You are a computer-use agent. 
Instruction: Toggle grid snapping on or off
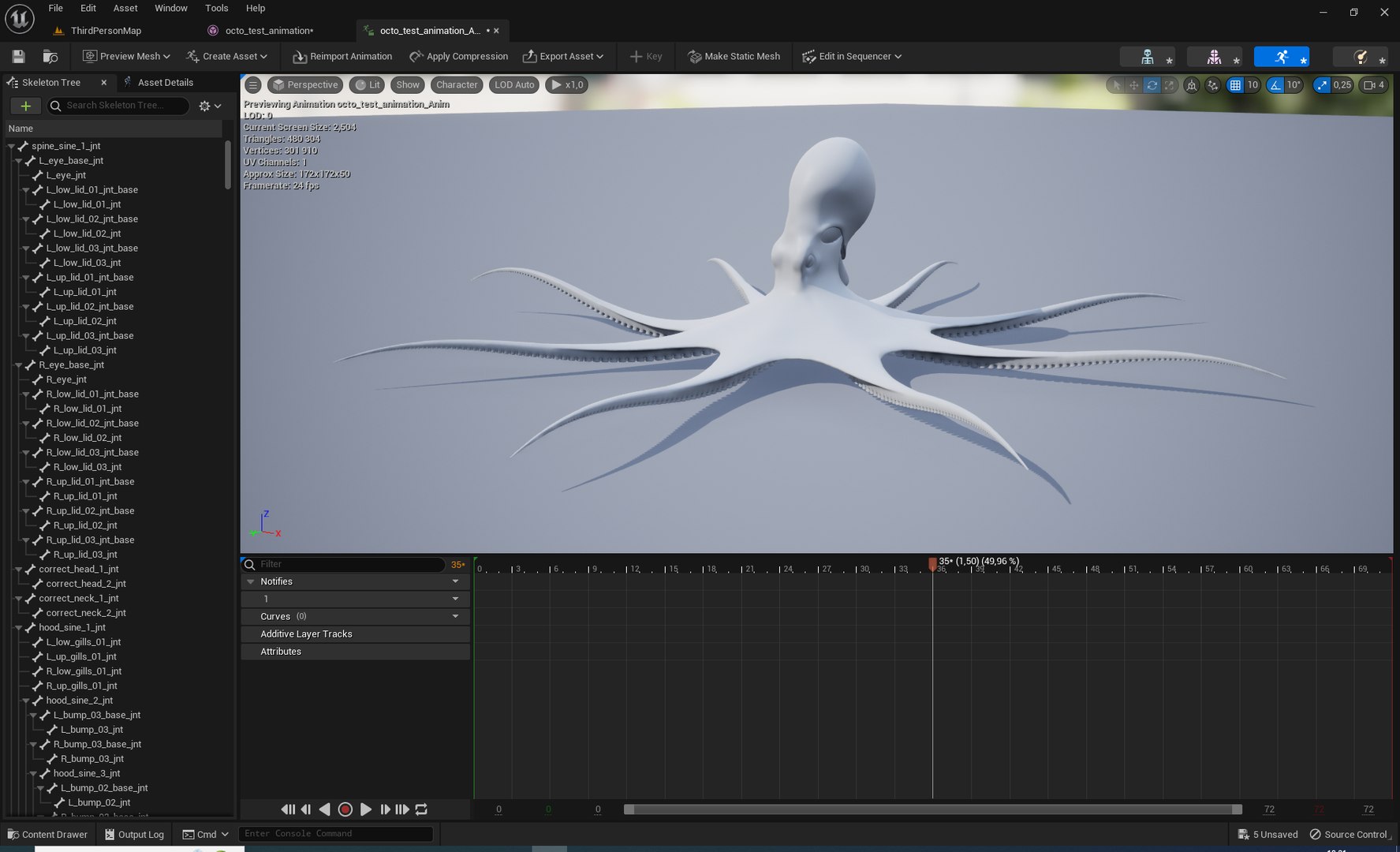1235,85
